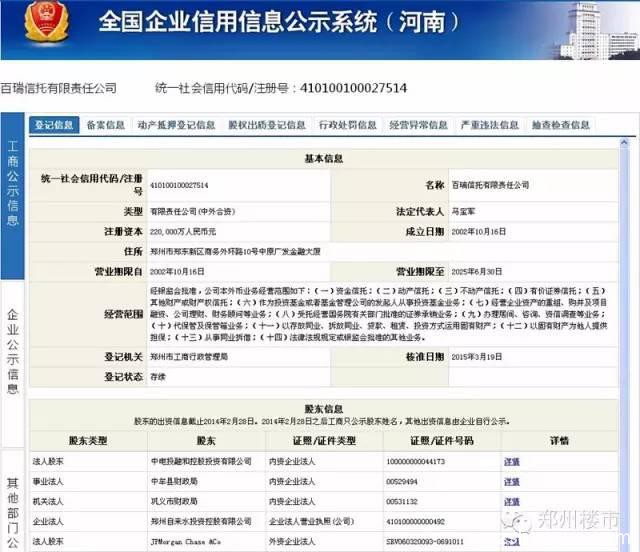Switch to the 经营异常信息 tab
This screenshot has height=552, width=640.
418,125
